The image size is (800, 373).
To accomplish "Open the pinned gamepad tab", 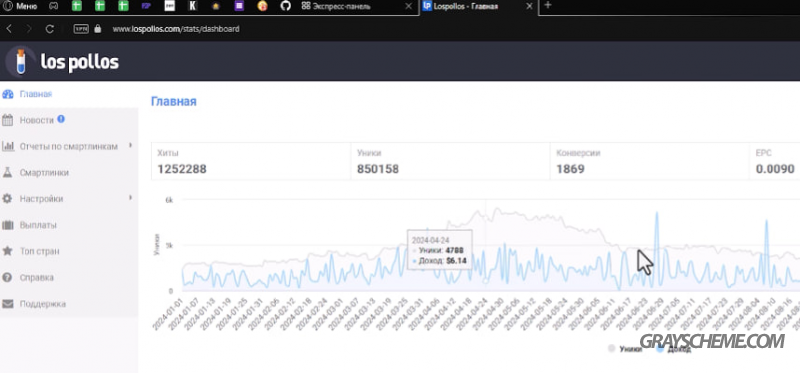I will point(53,6).
